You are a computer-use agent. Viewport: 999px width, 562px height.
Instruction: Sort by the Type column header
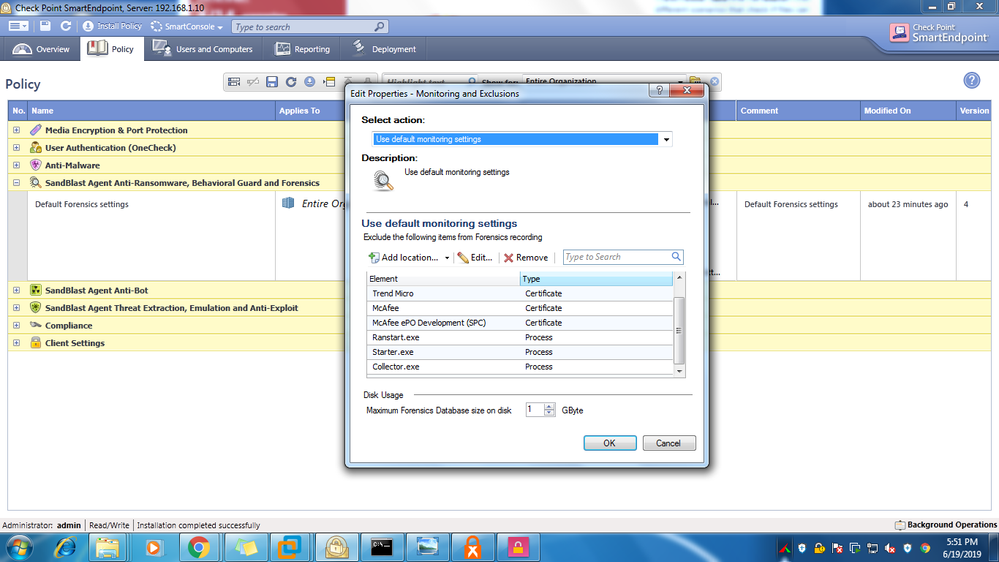click(596, 278)
